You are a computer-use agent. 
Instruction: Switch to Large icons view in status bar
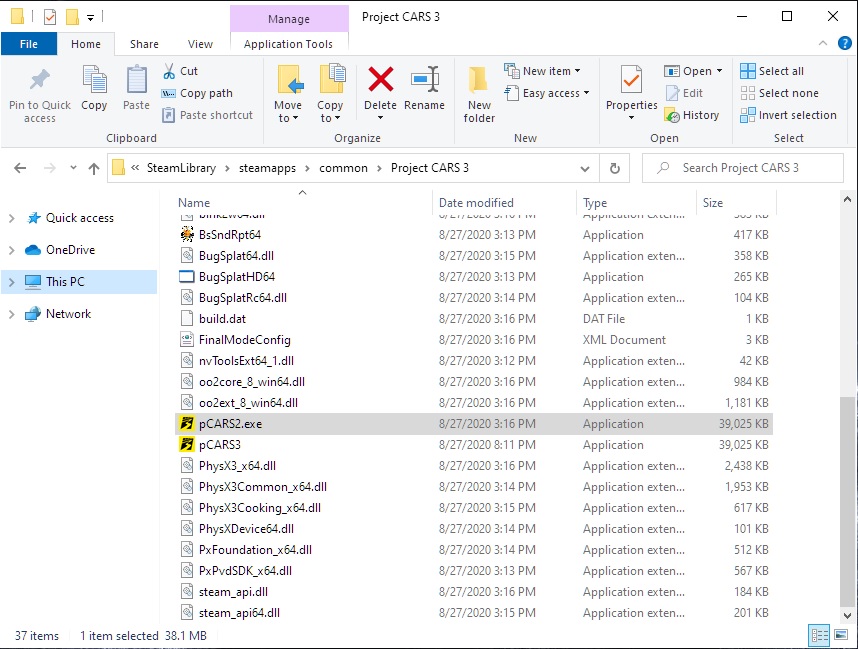coord(841,636)
